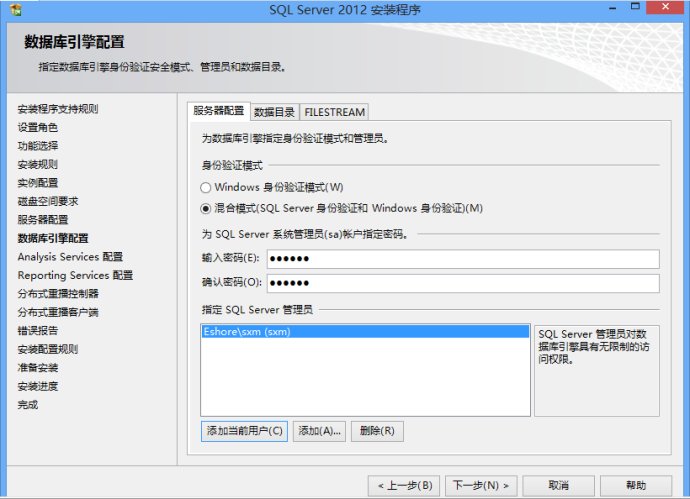Click Analysis Services 配置 step in sidebar

(x=70, y=257)
